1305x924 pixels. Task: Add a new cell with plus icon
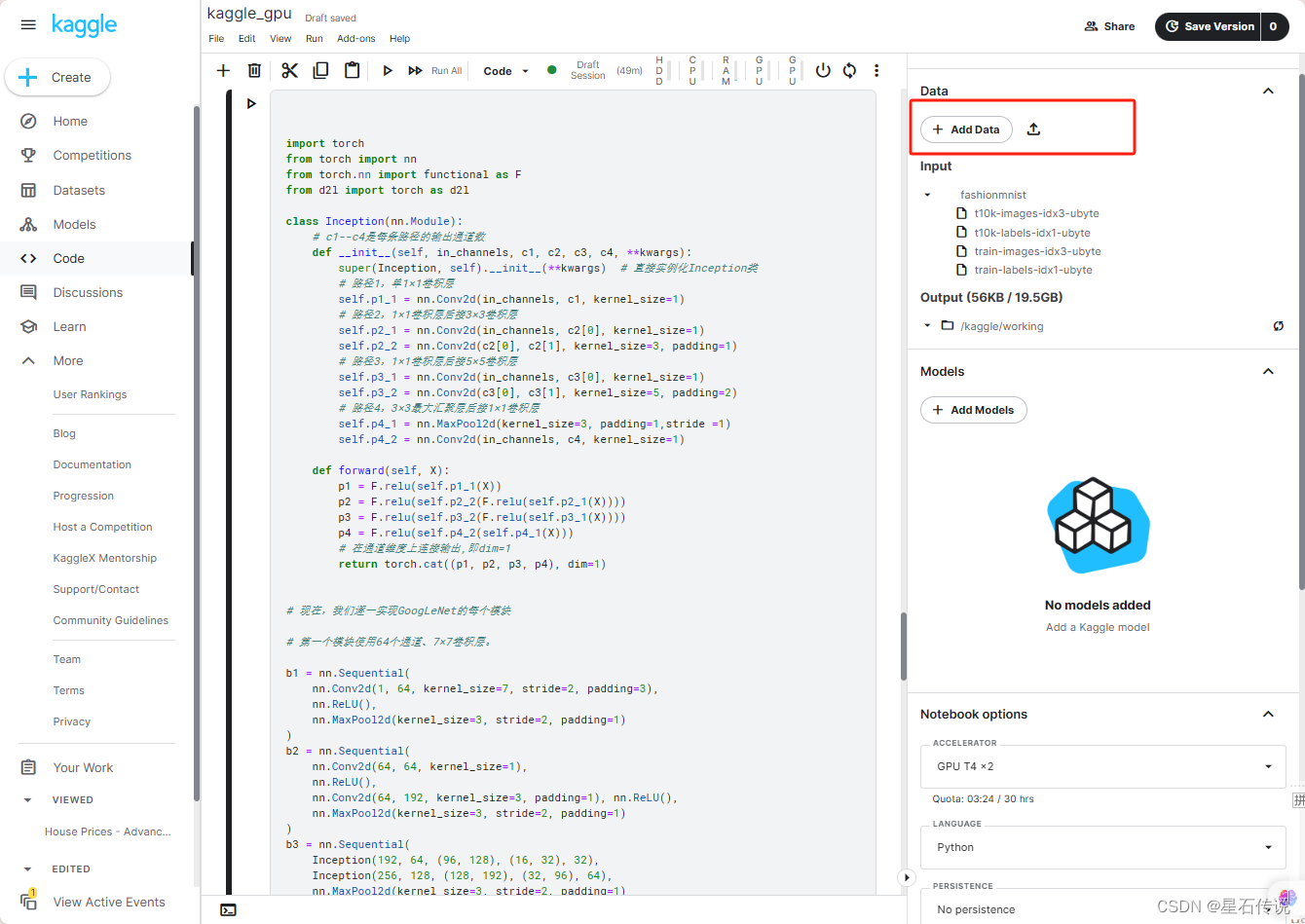coord(223,70)
